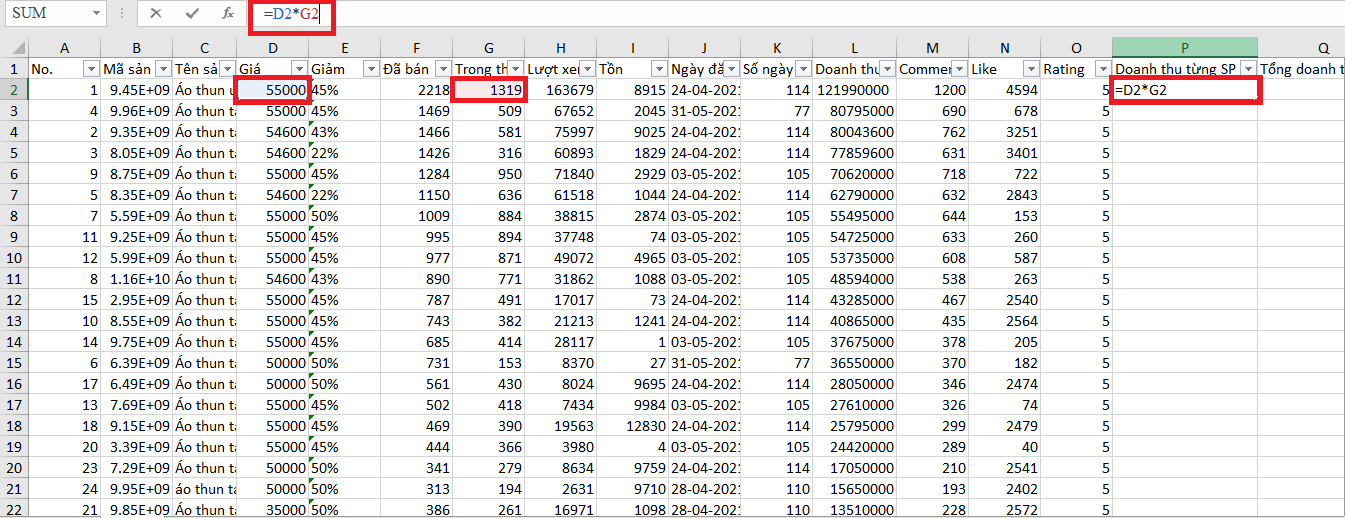Viewport: 1345px width, 518px height.
Task: Open the No. column filter dropdown
Action: [x=91, y=69]
